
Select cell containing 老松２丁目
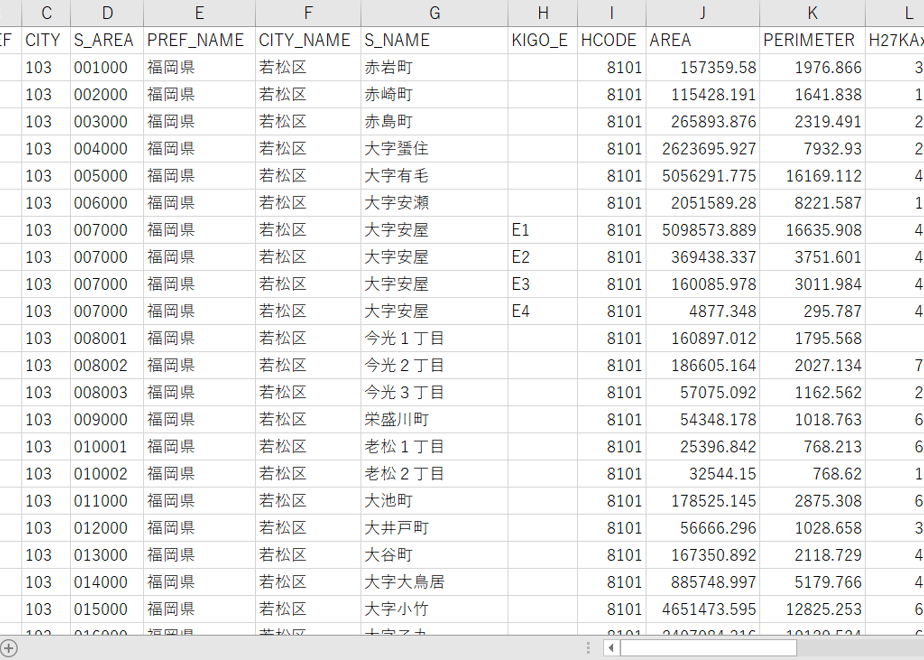click(x=434, y=474)
